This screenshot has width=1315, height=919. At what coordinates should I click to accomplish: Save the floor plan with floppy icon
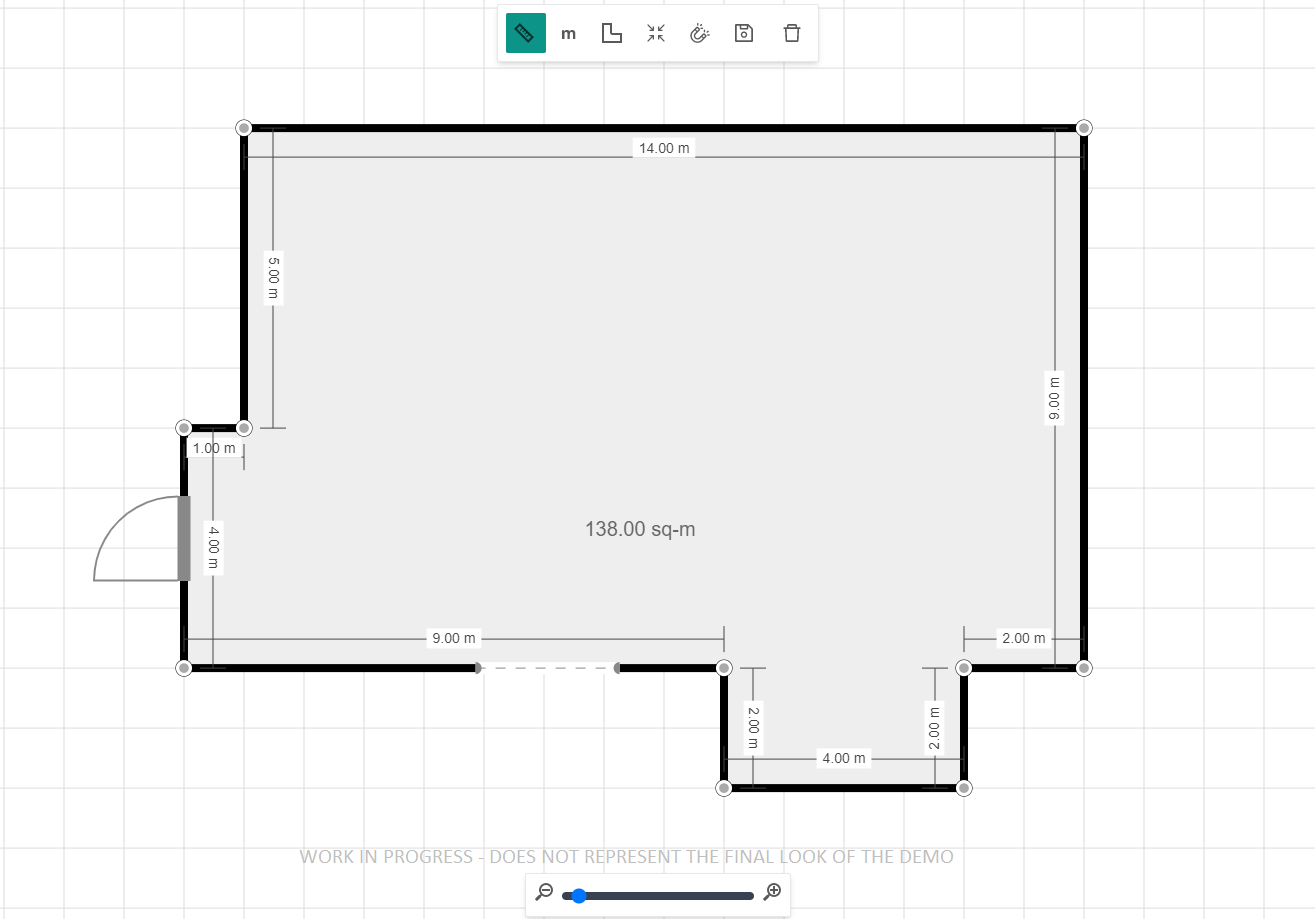744,33
